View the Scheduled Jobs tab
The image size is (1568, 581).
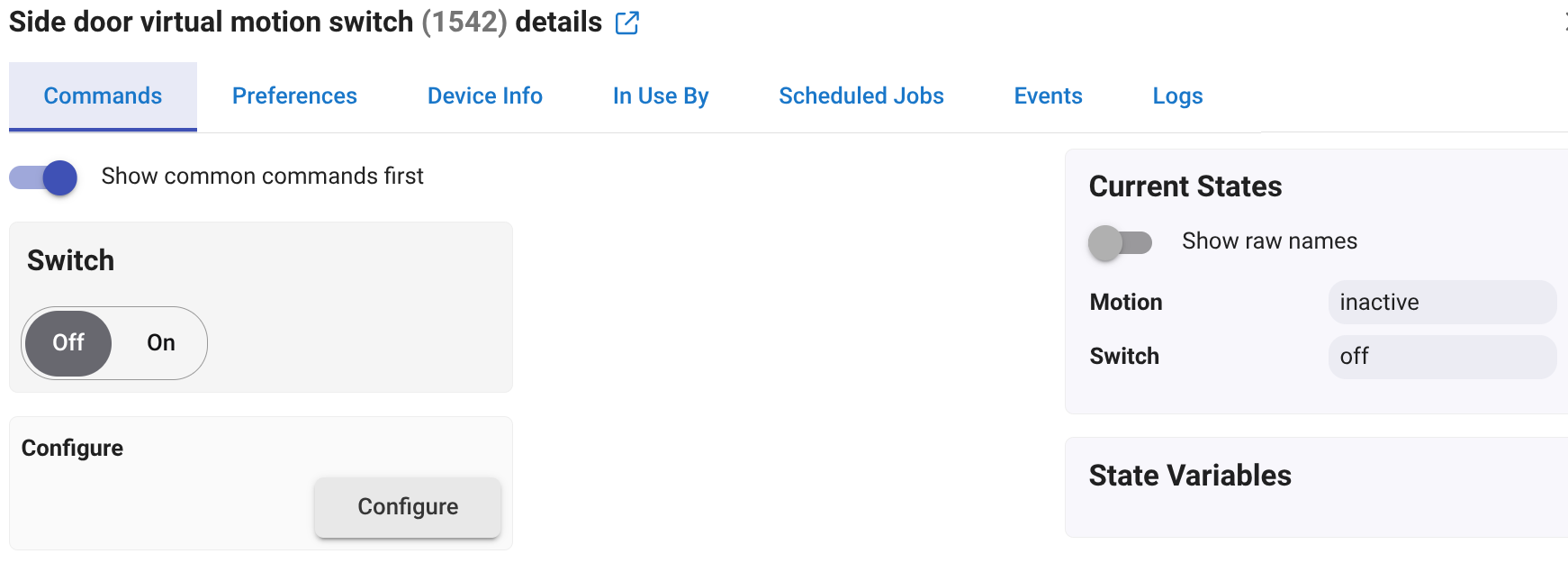(x=861, y=96)
